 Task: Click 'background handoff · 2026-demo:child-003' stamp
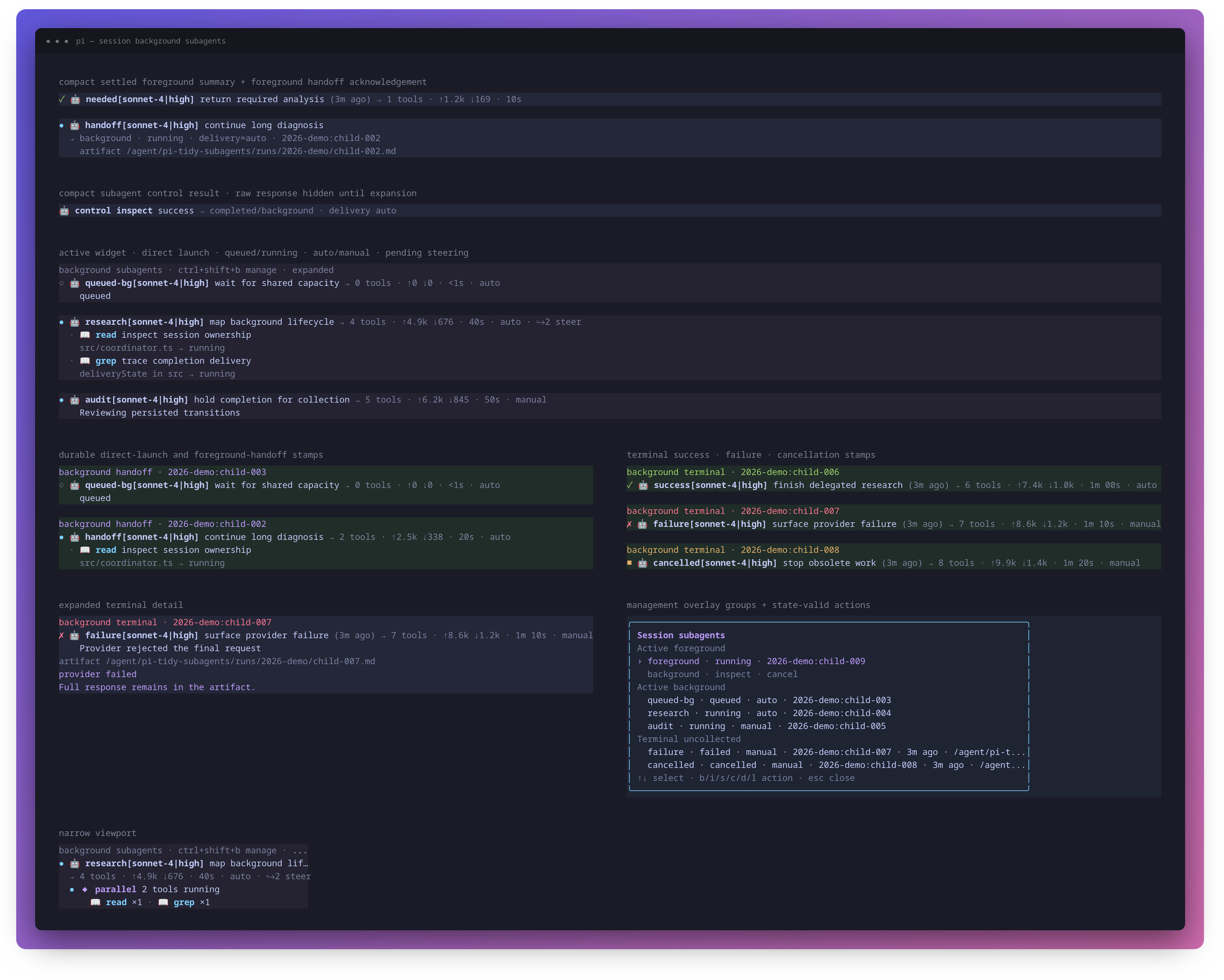162,472
